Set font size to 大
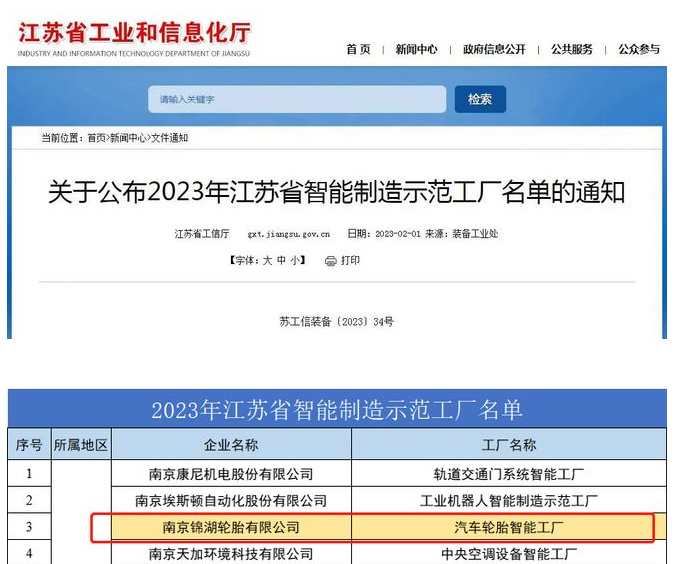This screenshot has width=676, height=564. [267, 260]
